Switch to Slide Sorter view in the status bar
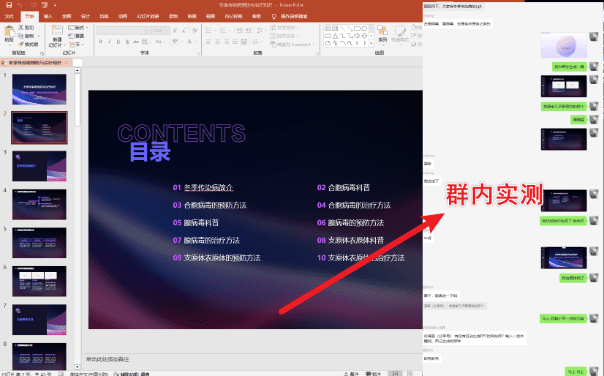The height and width of the screenshot is (376, 604). [x=410, y=374]
